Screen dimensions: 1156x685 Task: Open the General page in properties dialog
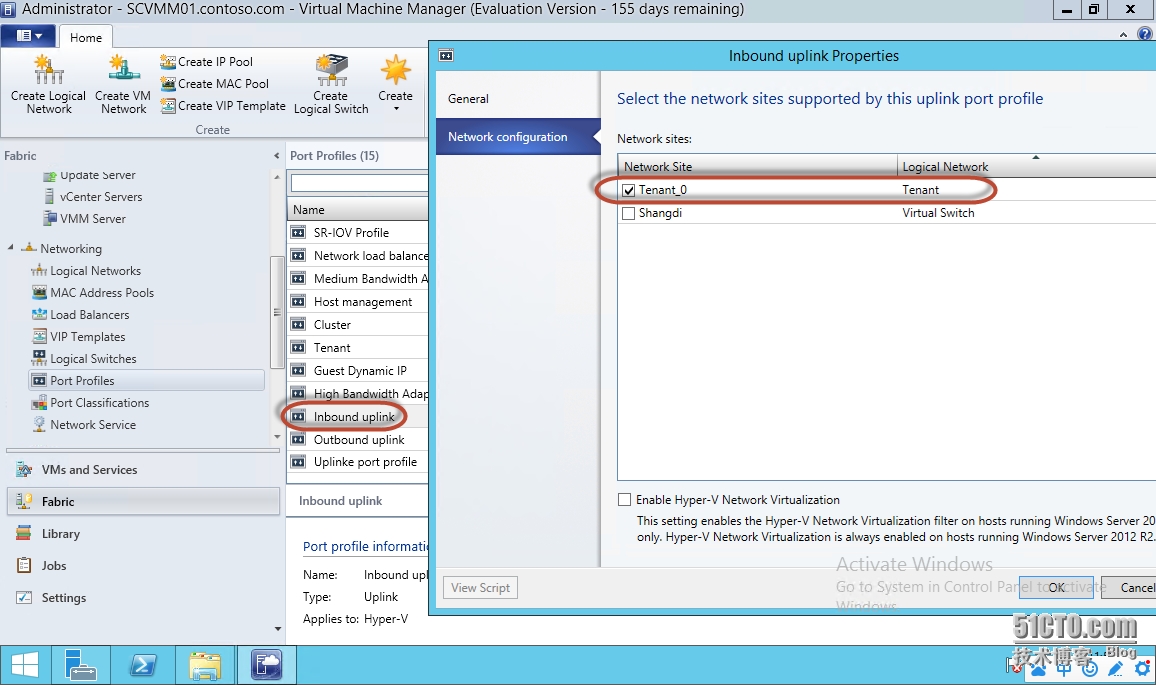[518, 99]
